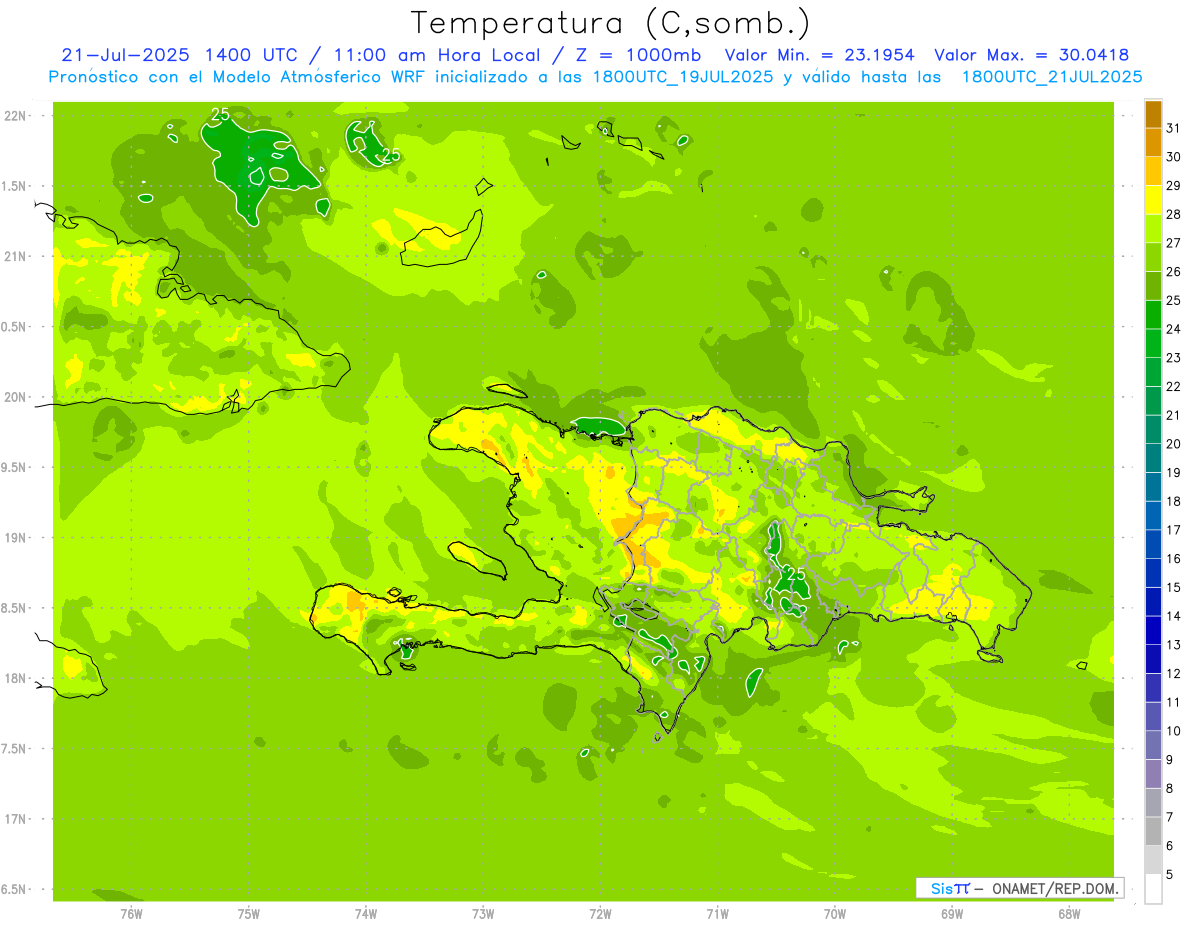This screenshot has width=1200, height=927.
Task: Click the "76W" longitude axis label
Action: (131, 914)
